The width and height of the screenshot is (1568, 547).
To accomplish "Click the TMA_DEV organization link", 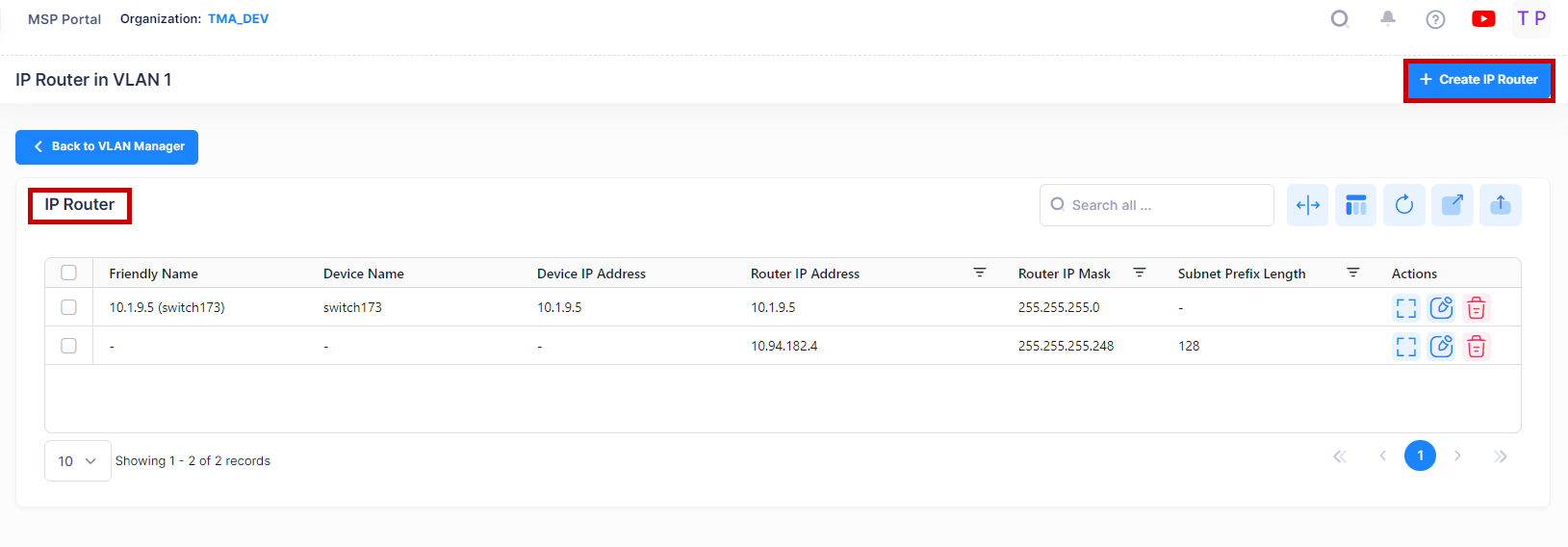I will tap(238, 19).
